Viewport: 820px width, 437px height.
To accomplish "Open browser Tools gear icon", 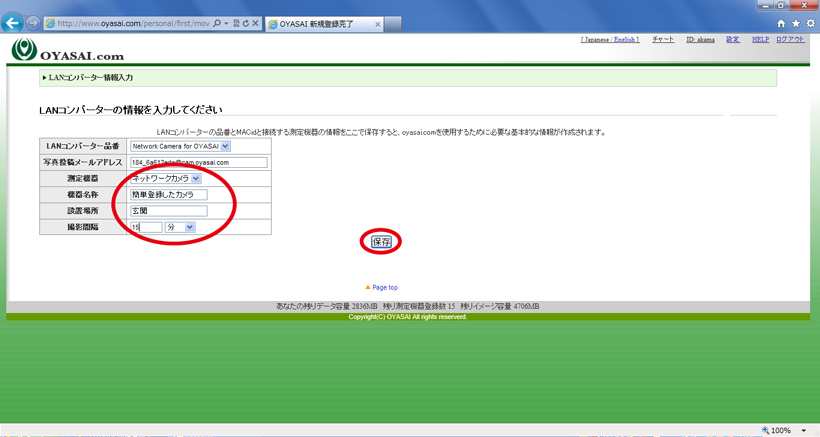I will [811, 24].
